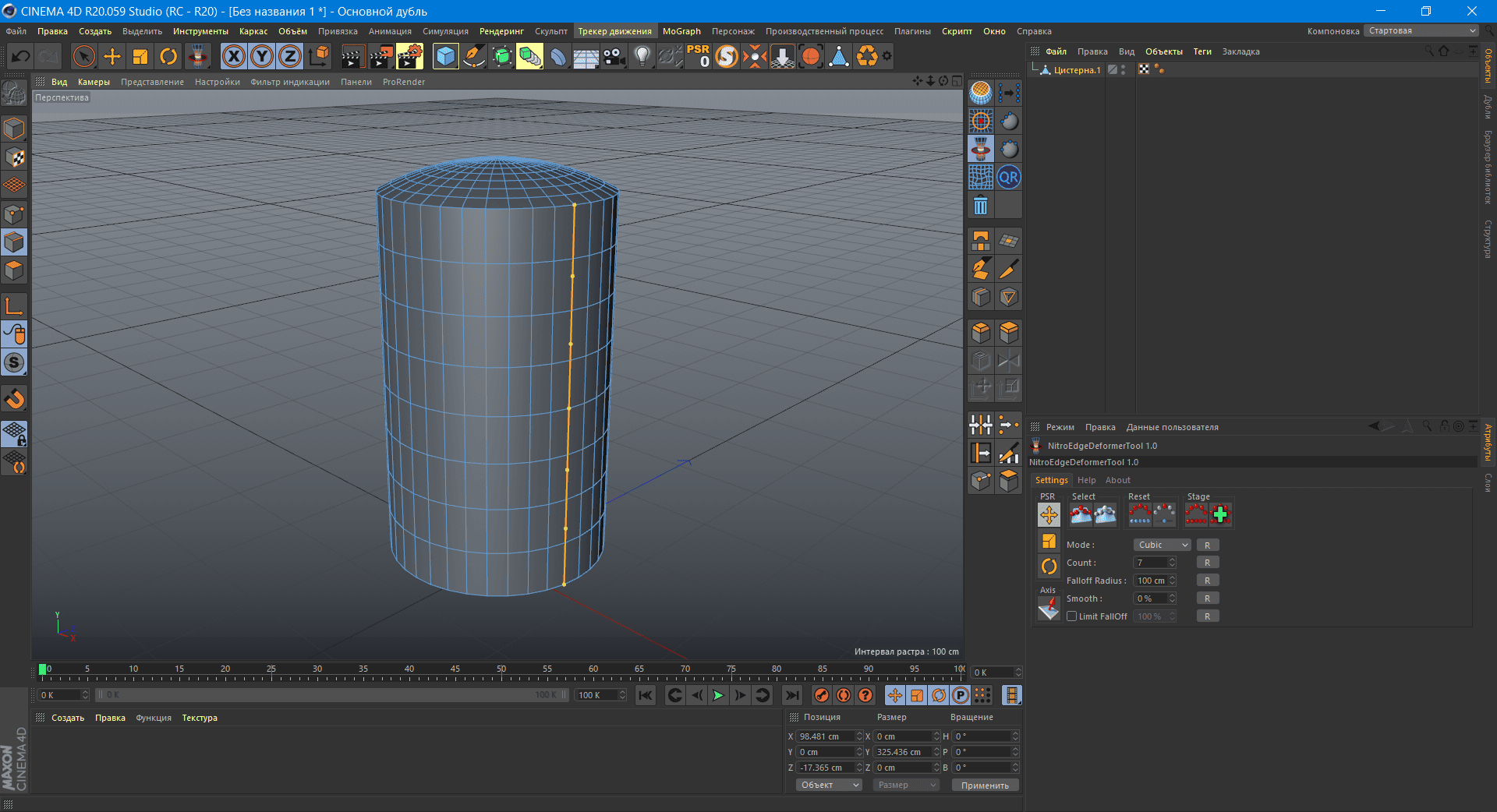Add a Cube primitive object
This screenshot has width=1497, height=812.
(445, 56)
